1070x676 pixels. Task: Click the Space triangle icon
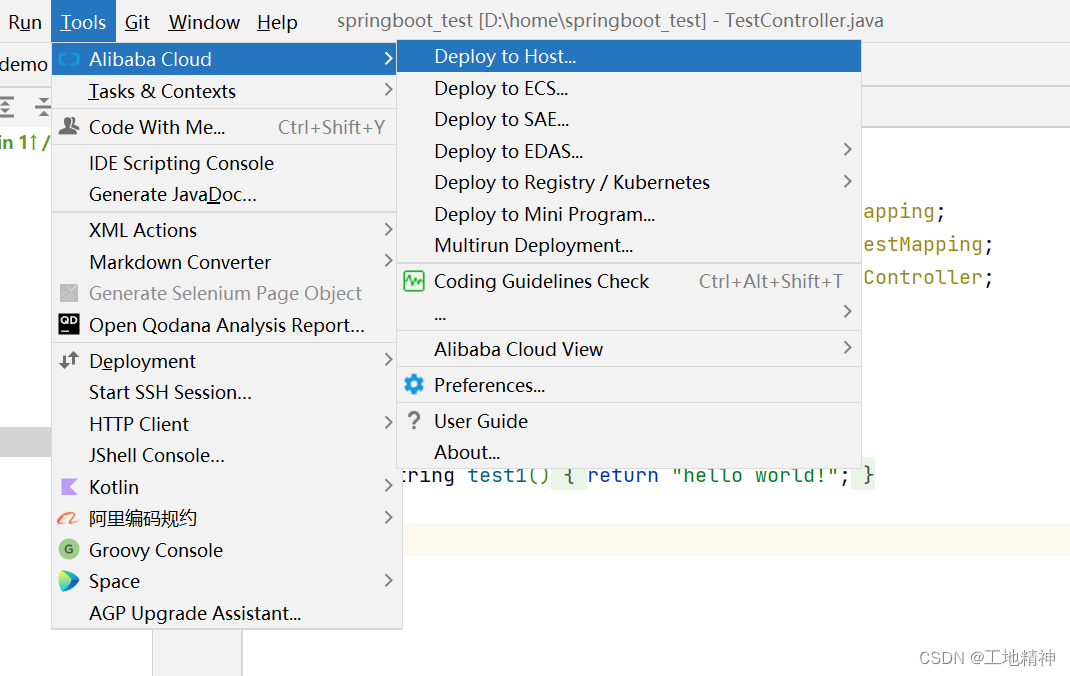click(68, 581)
